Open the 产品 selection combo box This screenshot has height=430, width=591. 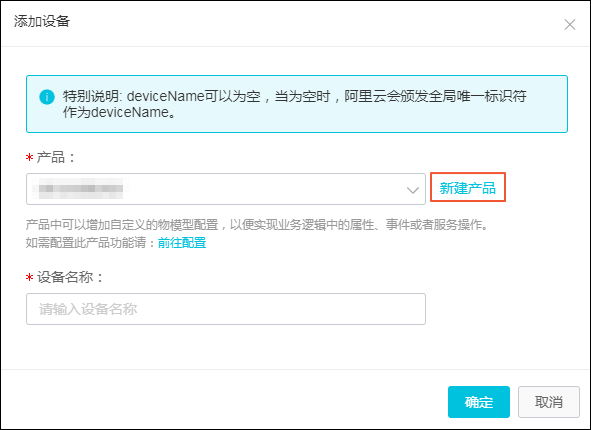(x=226, y=189)
